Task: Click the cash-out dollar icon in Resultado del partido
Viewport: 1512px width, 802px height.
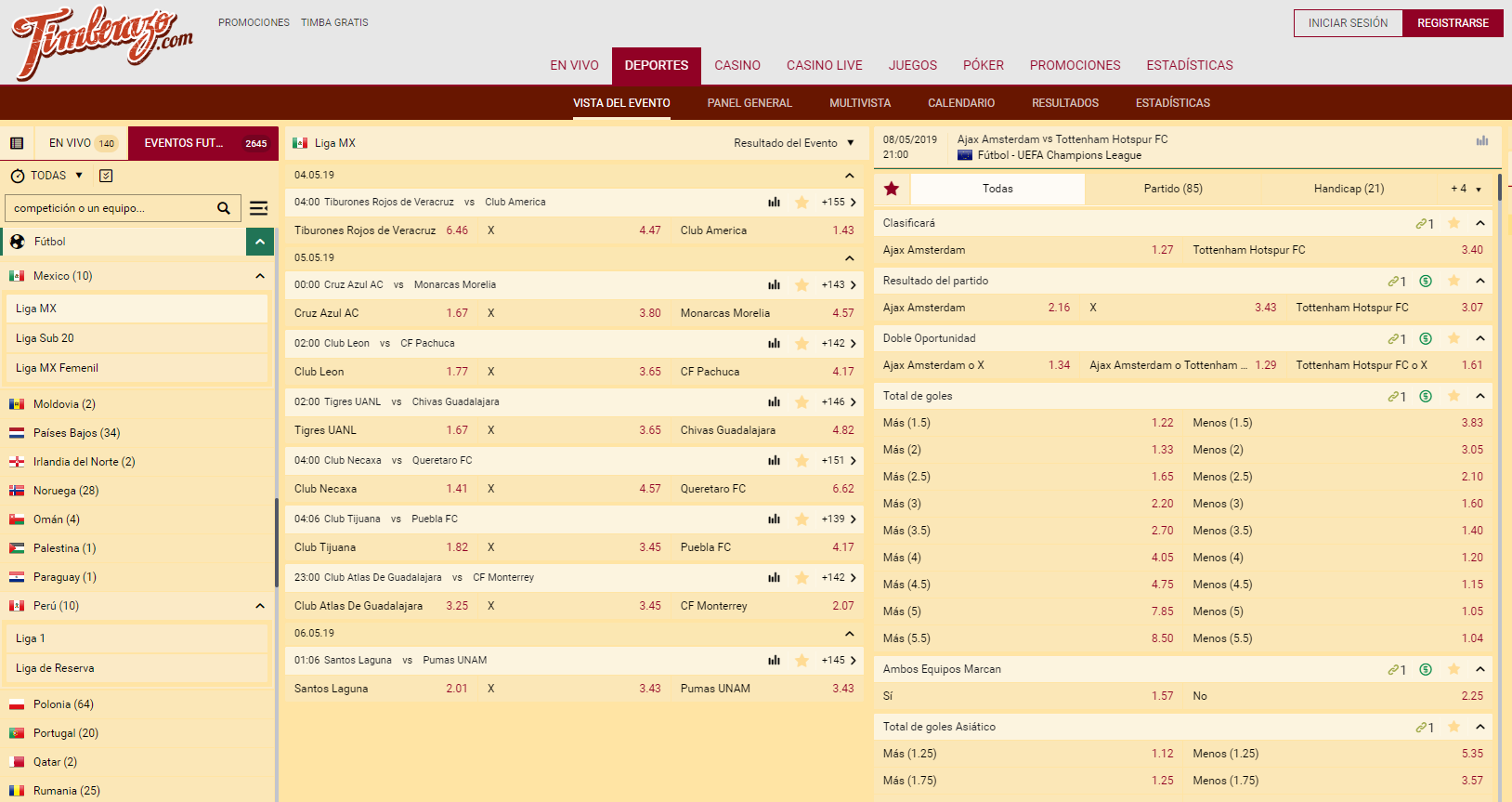Action: click(1426, 281)
